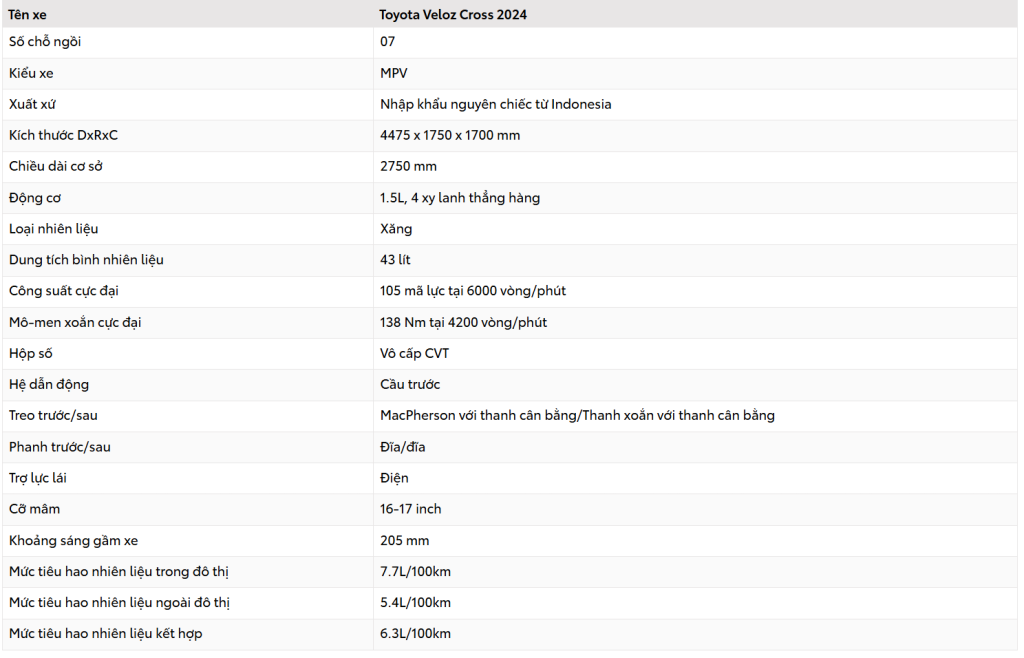
Task: Select the 'Toyota Veloz Cross 2024' header text
Action: click(x=453, y=15)
